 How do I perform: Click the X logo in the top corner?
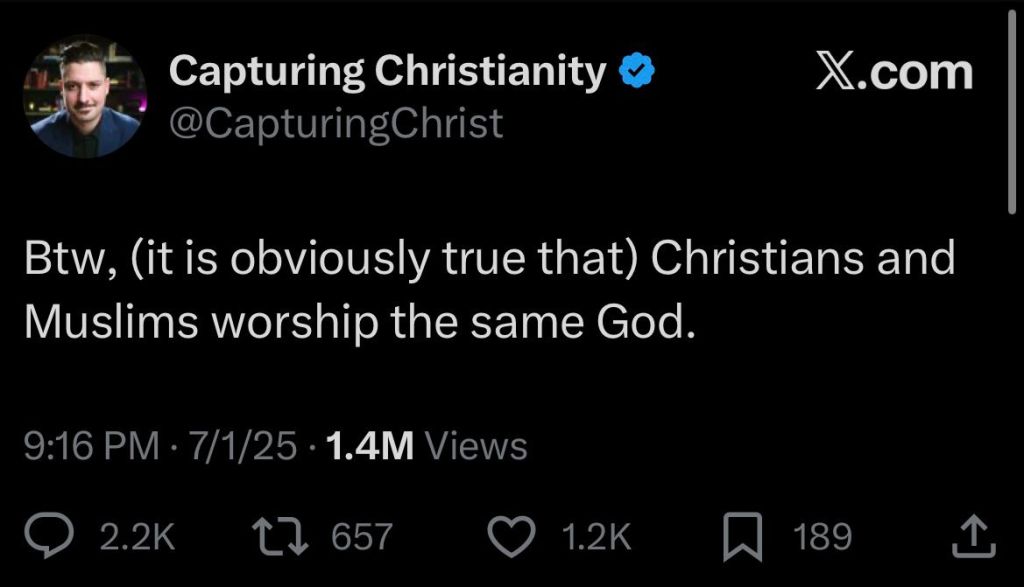point(836,73)
